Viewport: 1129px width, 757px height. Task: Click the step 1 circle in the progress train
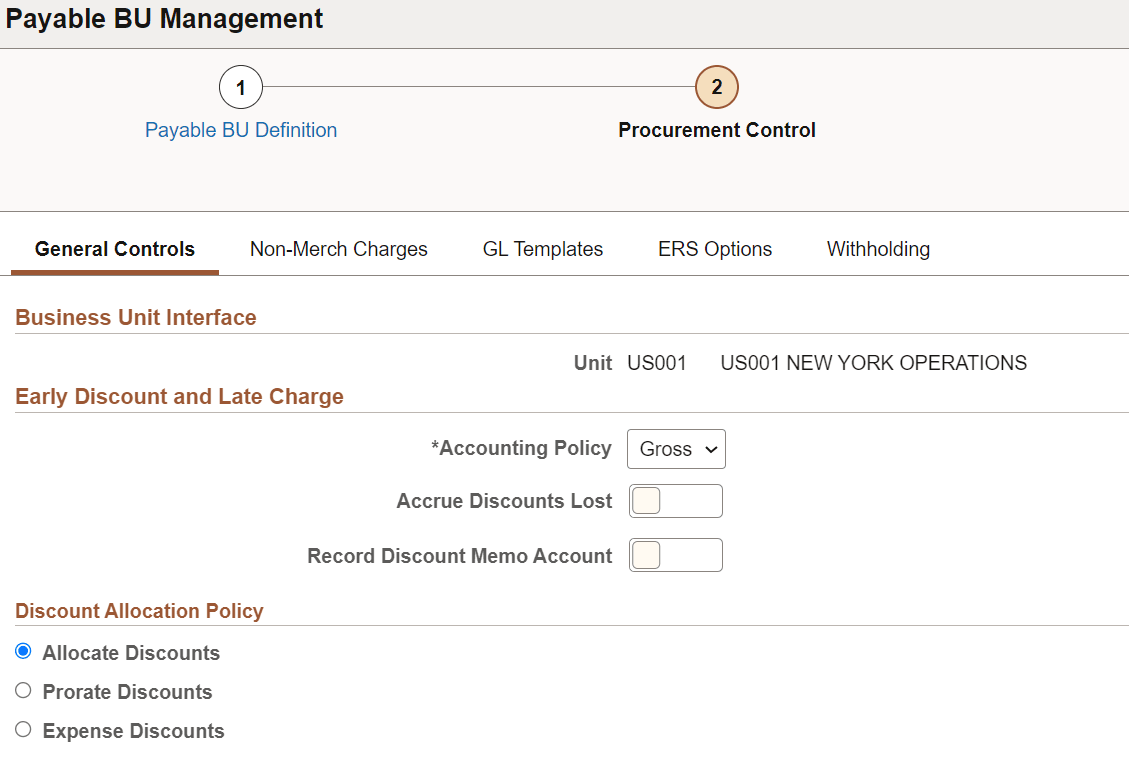[x=240, y=86]
